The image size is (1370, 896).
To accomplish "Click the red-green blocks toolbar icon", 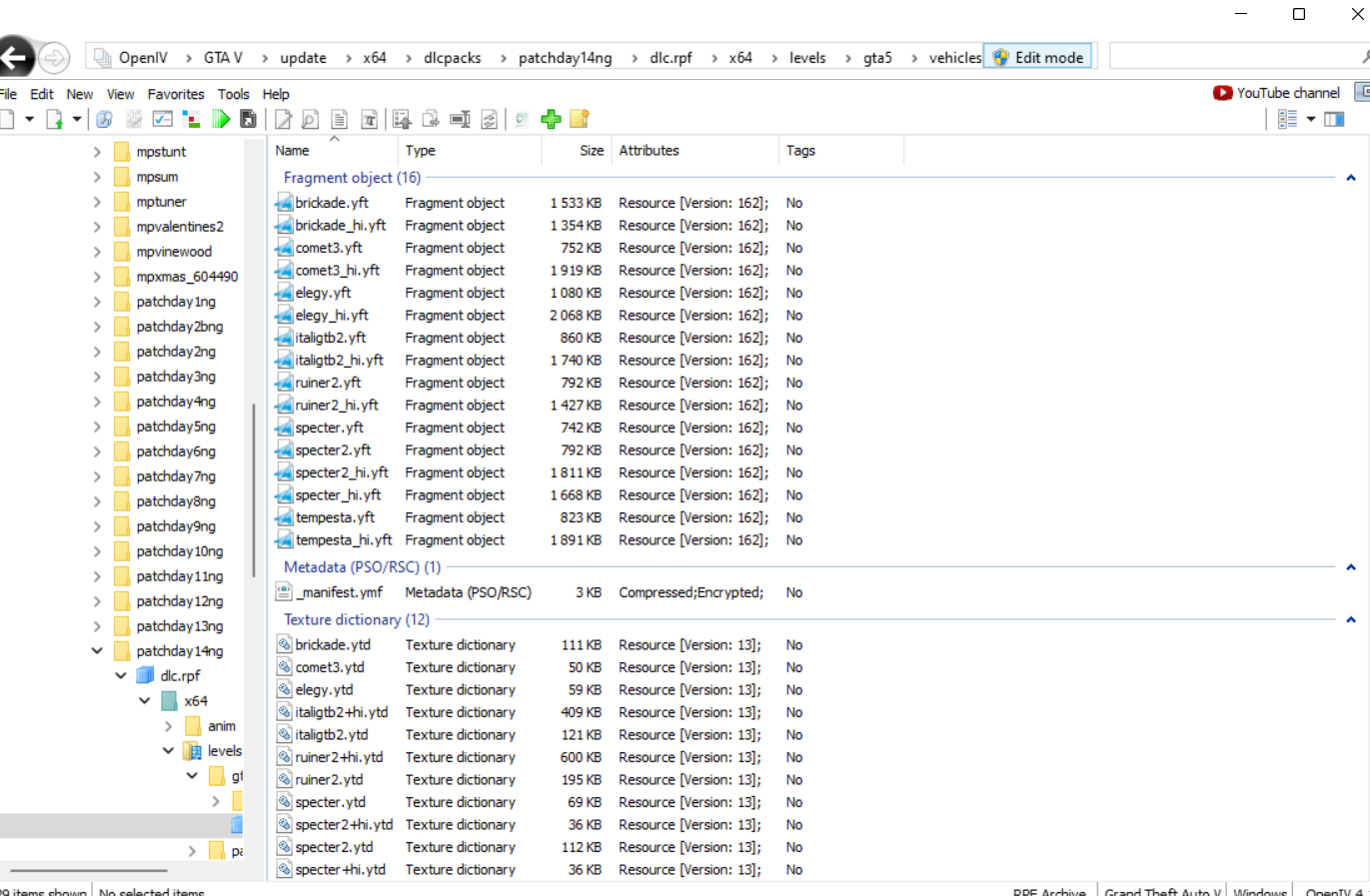I will pos(191,120).
